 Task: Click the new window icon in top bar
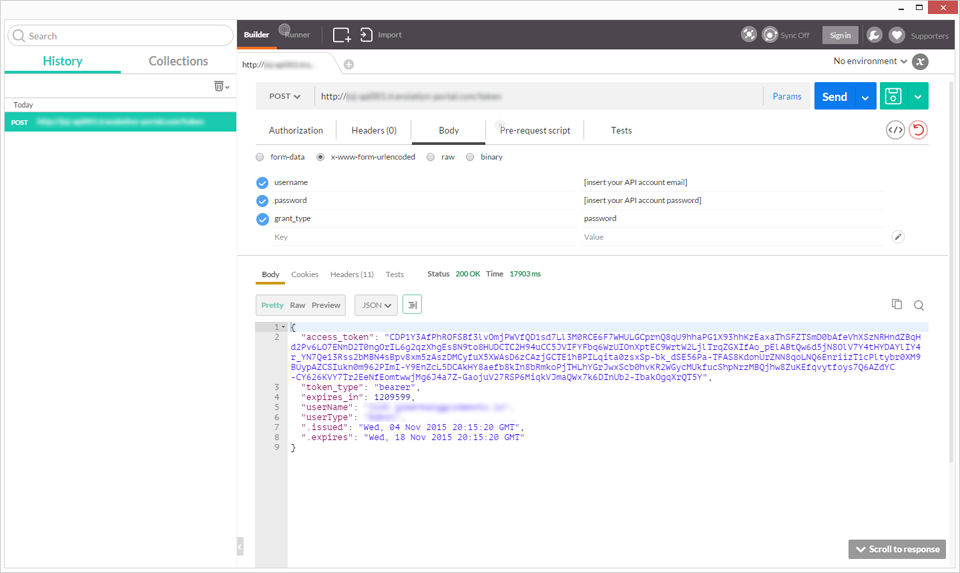[x=342, y=35]
